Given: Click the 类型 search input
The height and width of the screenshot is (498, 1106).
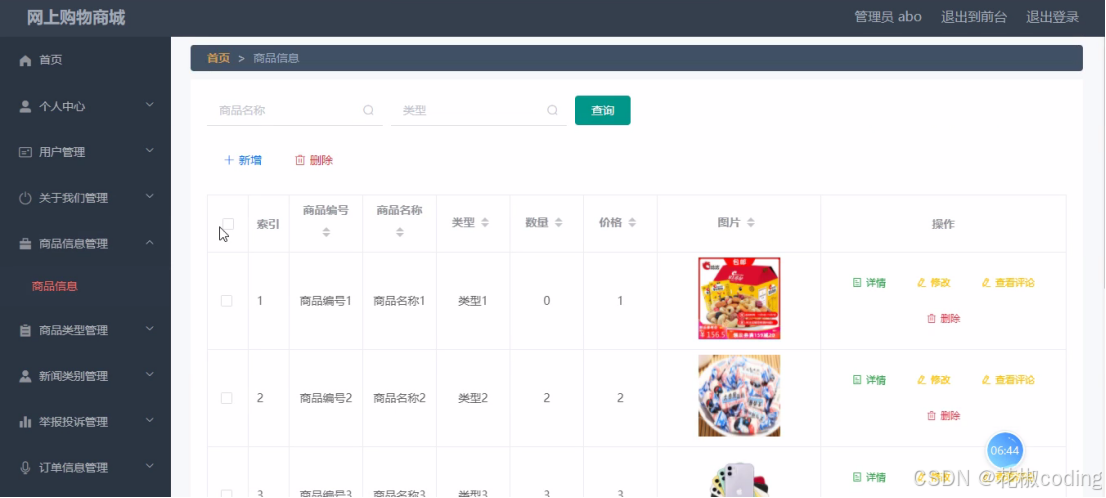Looking at the screenshot, I should 478,111.
